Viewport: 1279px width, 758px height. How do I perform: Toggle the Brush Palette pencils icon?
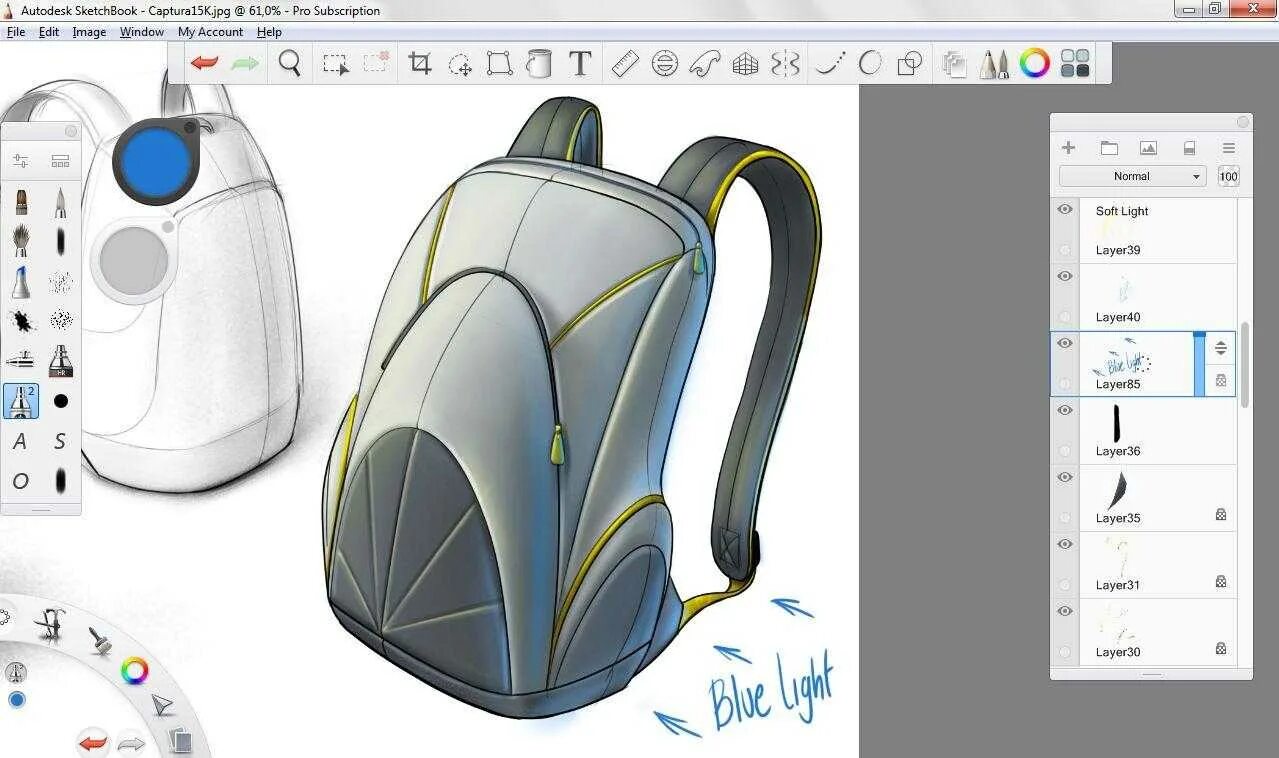point(994,64)
